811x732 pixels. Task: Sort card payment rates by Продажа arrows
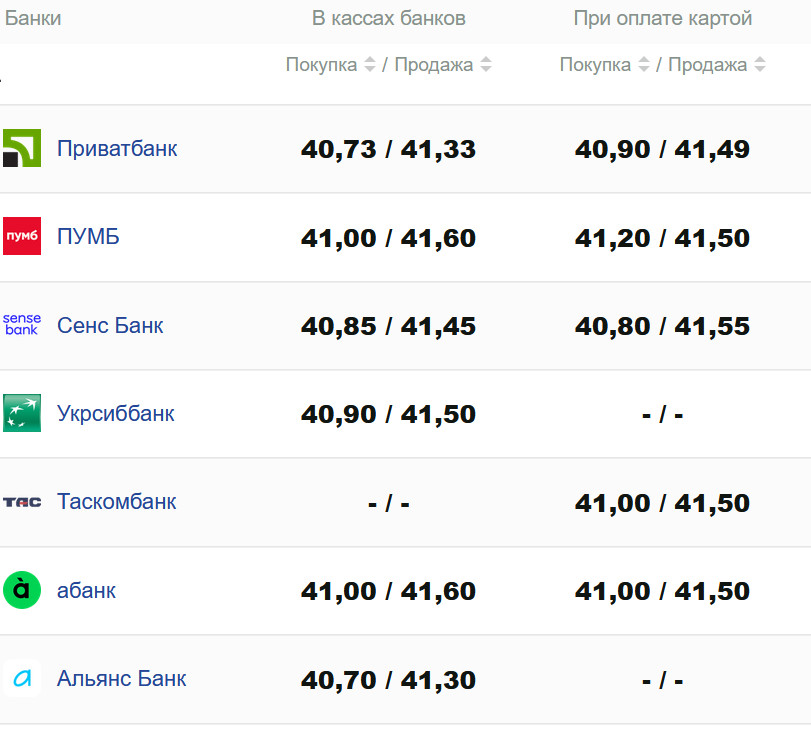(x=760, y=65)
